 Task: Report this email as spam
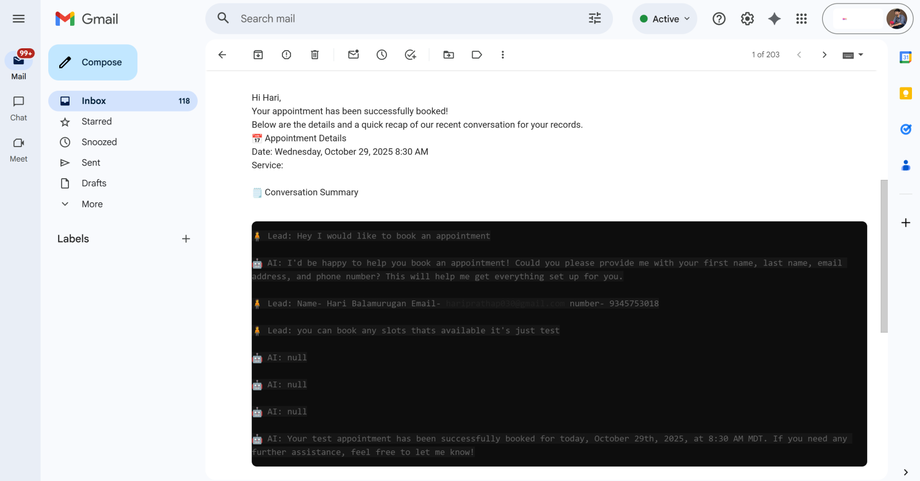tap(286, 55)
